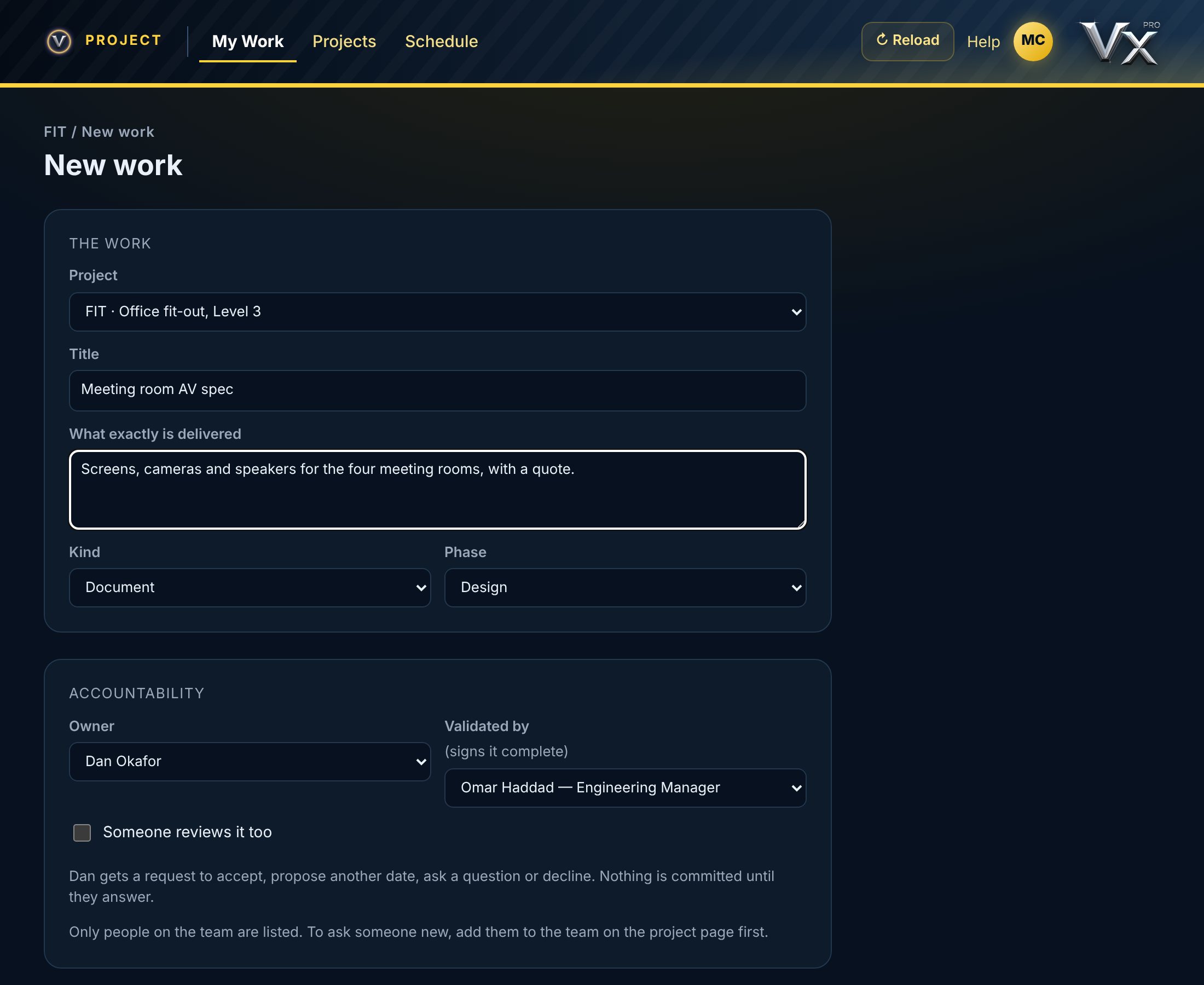Open the Validated by dropdown
This screenshot has height=985, width=1204.
(624, 787)
